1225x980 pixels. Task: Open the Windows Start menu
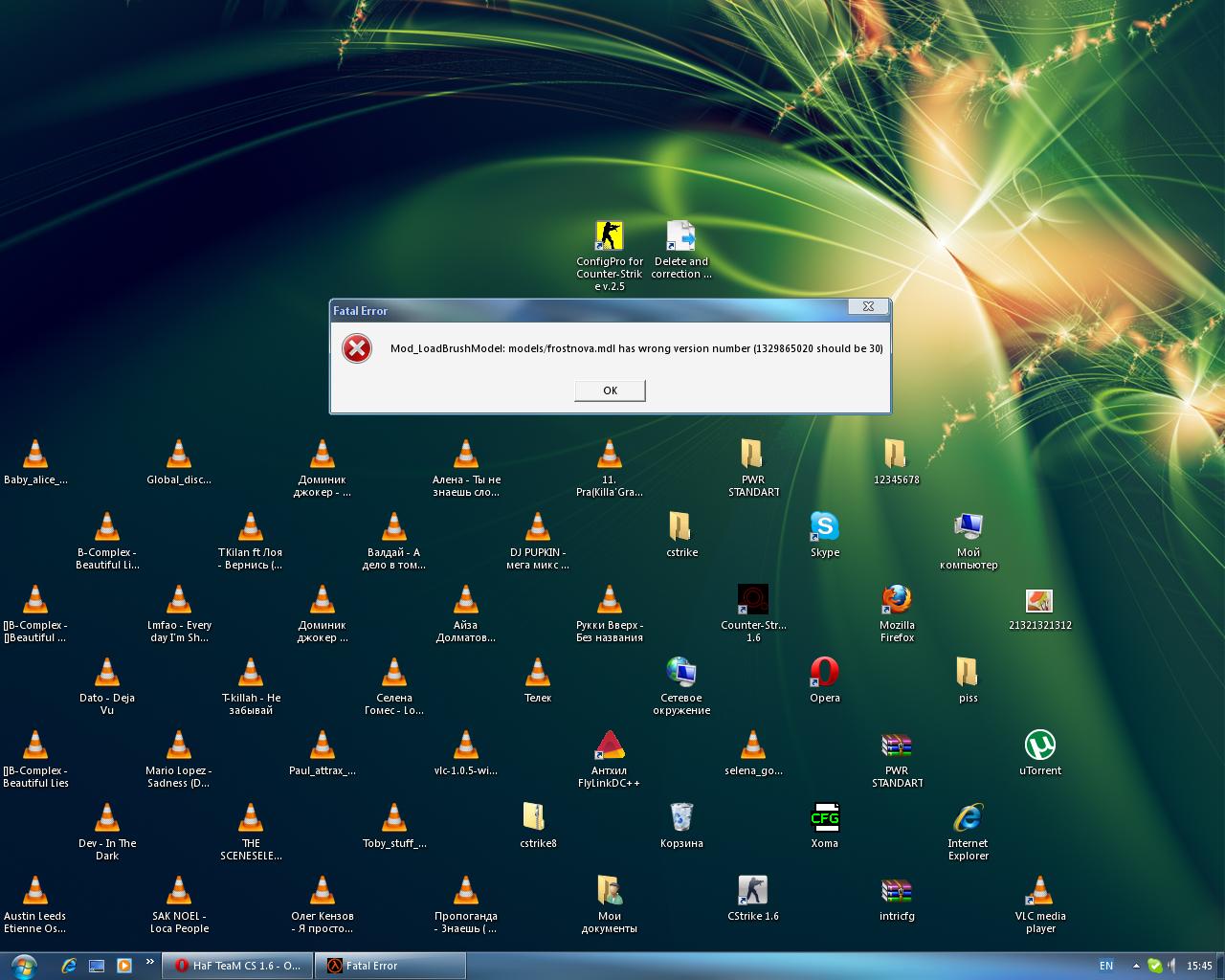click(23, 966)
